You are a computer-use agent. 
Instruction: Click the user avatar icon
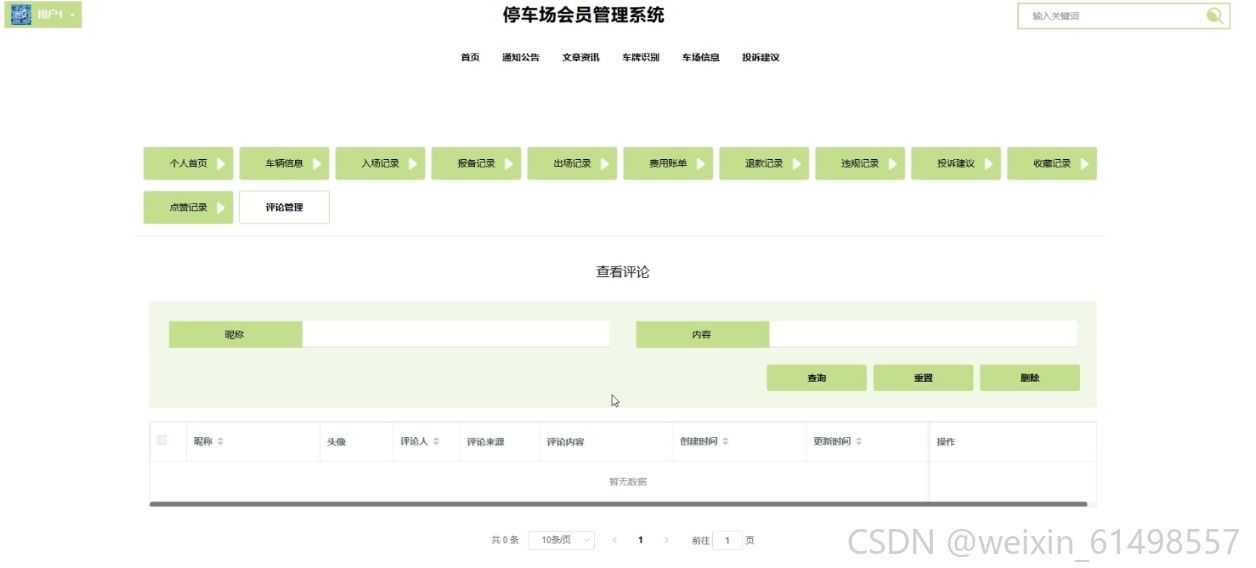coord(21,14)
